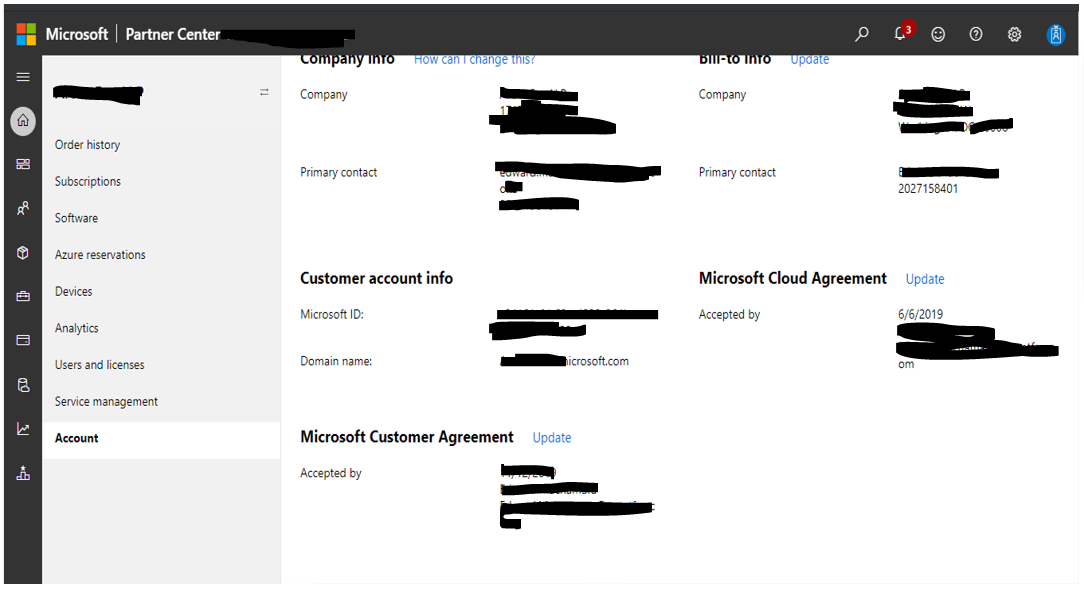Go to Users and licenses
1084x606 pixels.
point(100,364)
